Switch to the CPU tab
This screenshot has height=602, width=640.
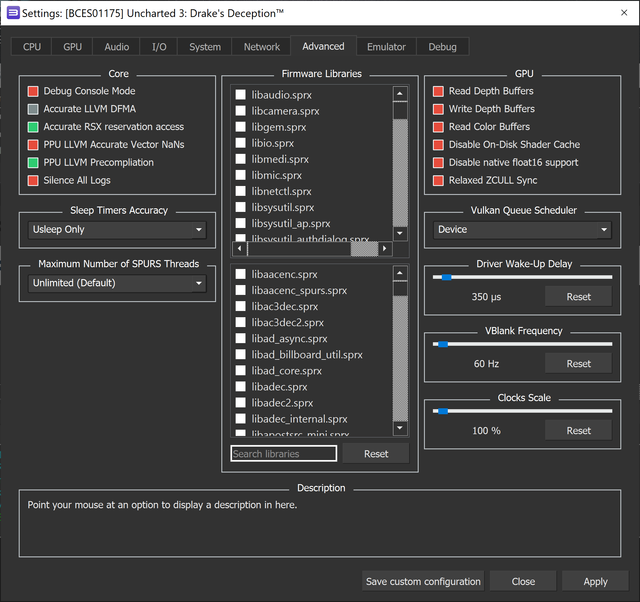32,47
